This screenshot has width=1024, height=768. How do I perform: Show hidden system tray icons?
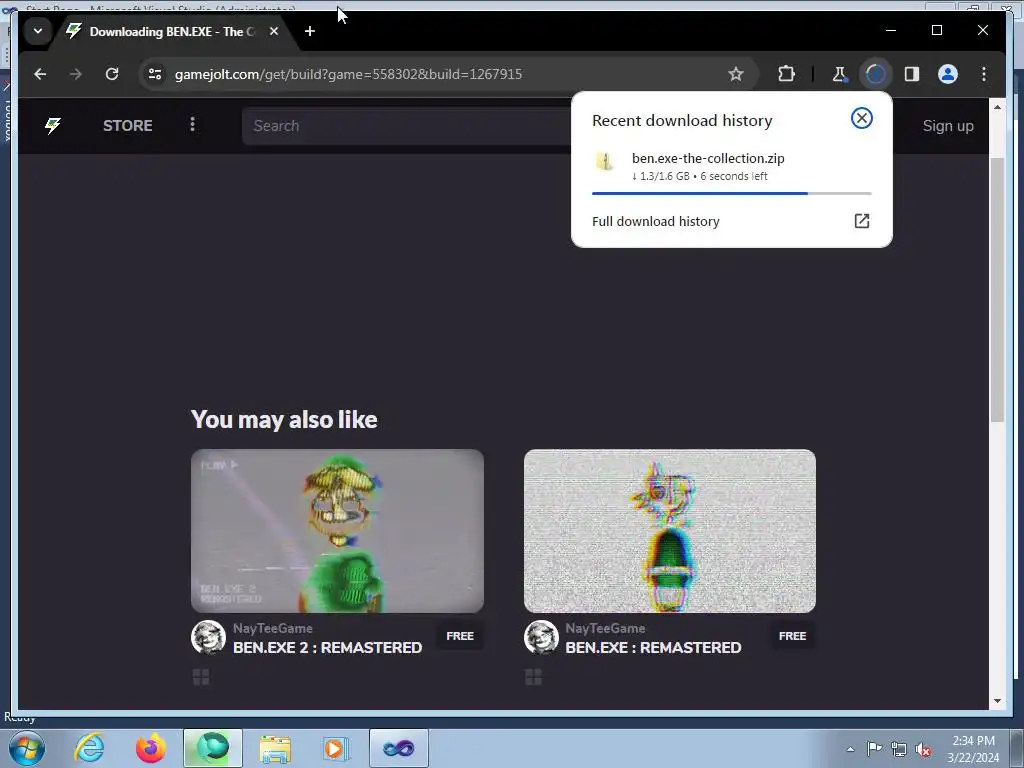pos(850,749)
